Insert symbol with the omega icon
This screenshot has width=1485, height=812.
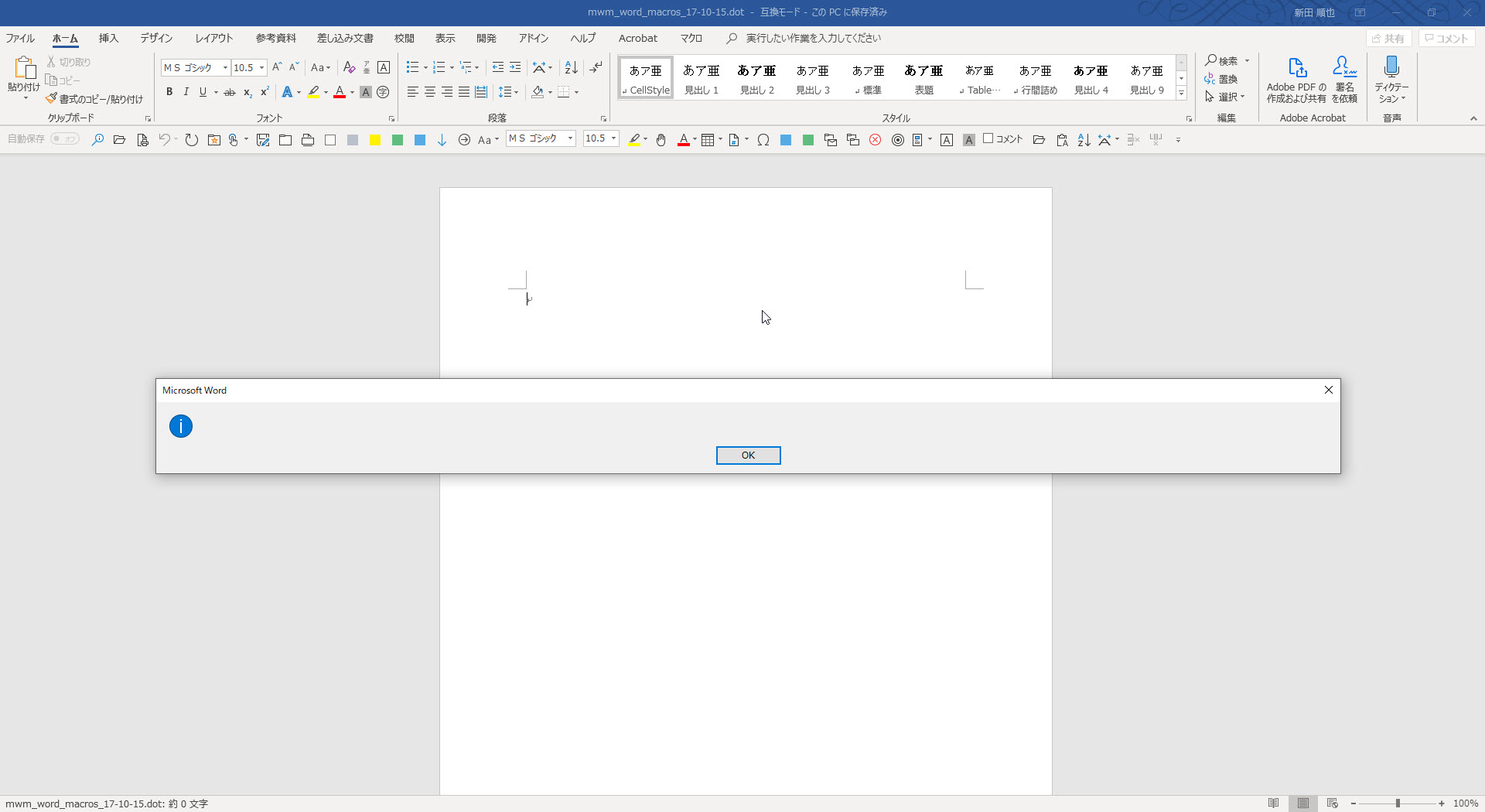pyautogui.click(x=763, y=140)
